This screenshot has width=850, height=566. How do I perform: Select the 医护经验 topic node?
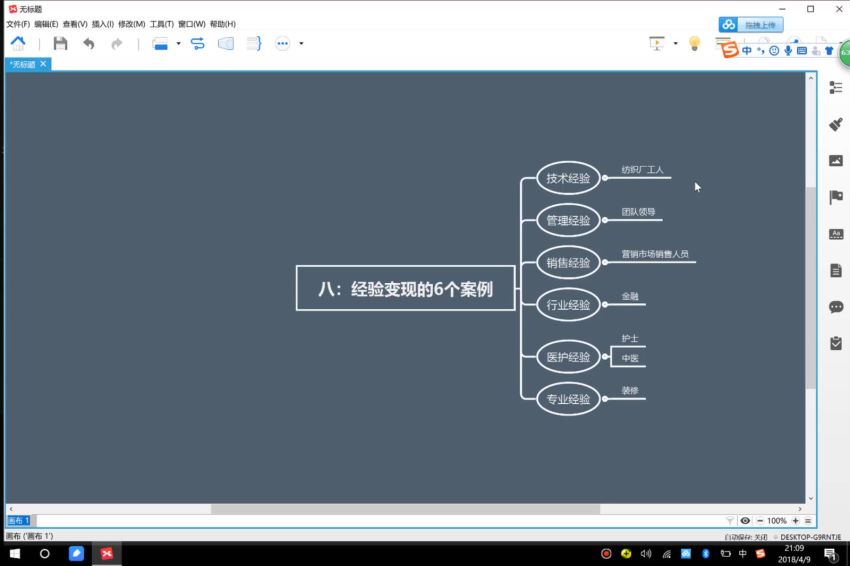(568, 357)
